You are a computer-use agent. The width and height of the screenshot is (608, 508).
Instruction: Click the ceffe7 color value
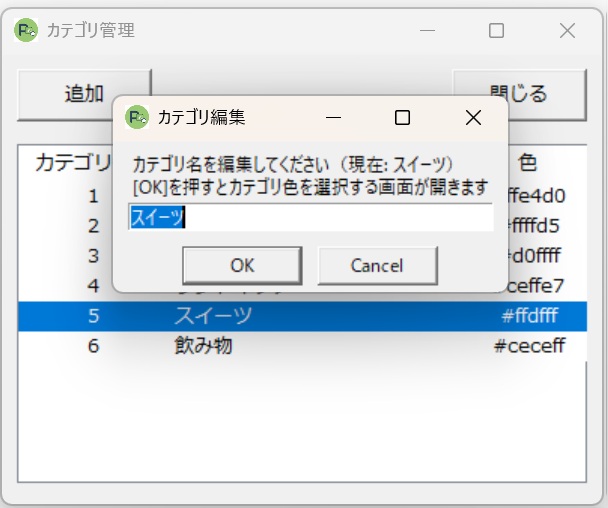[535, 286]
